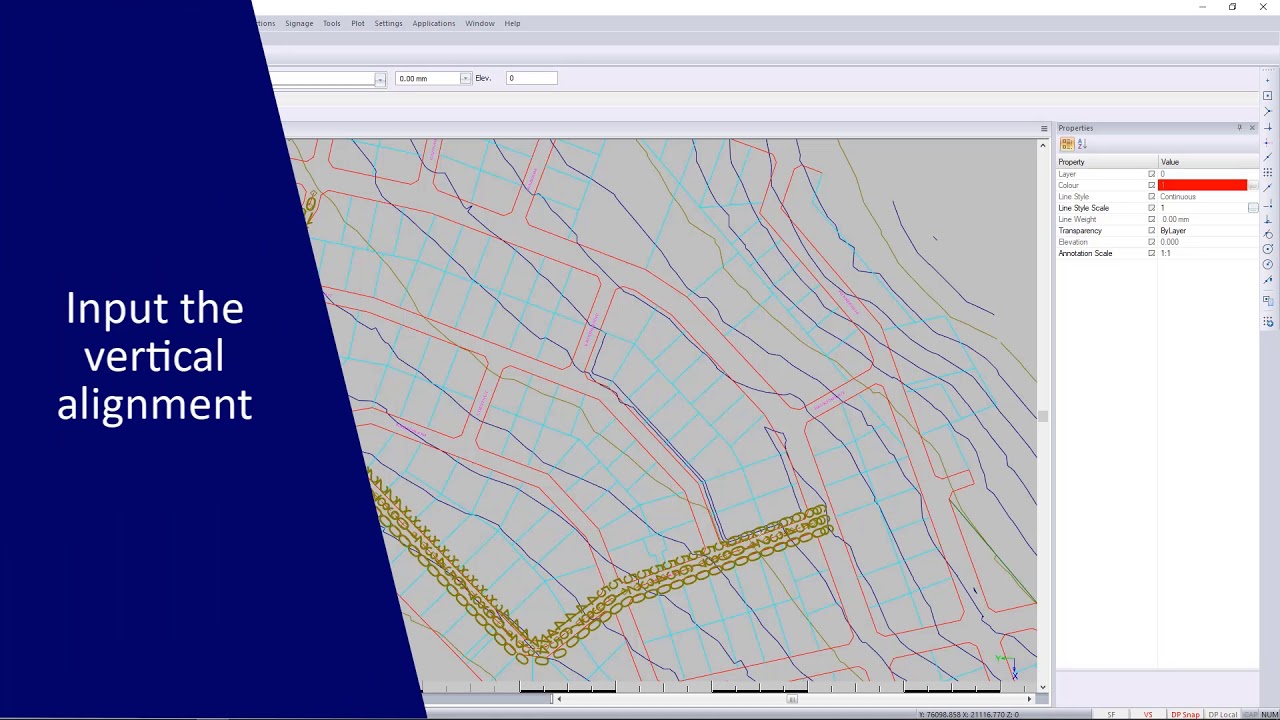Open the 0.00 mm line weight dropdown

pos(465,78)
